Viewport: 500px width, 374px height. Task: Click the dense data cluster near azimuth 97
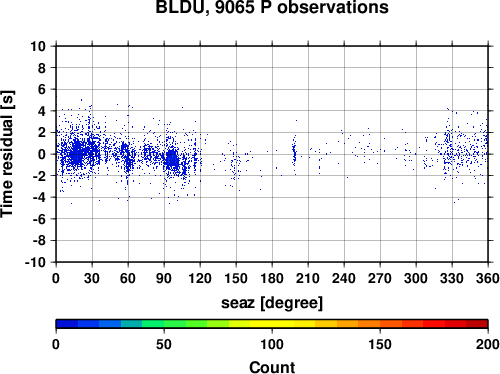coord(172,160)
